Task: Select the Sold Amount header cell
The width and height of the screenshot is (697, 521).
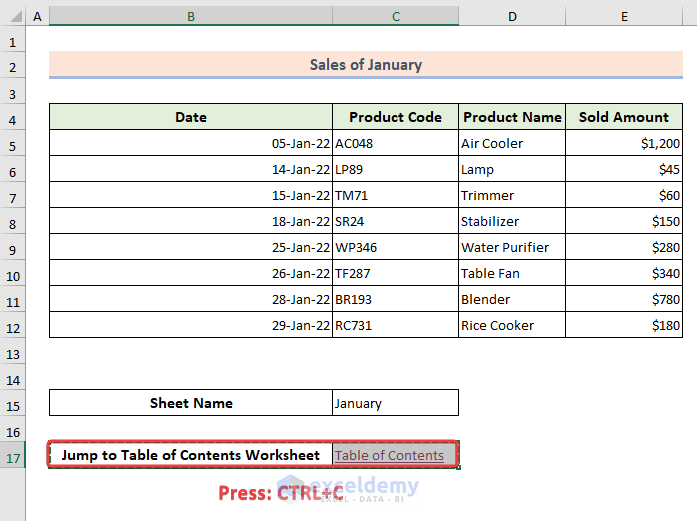Action: tap(624, 117)
